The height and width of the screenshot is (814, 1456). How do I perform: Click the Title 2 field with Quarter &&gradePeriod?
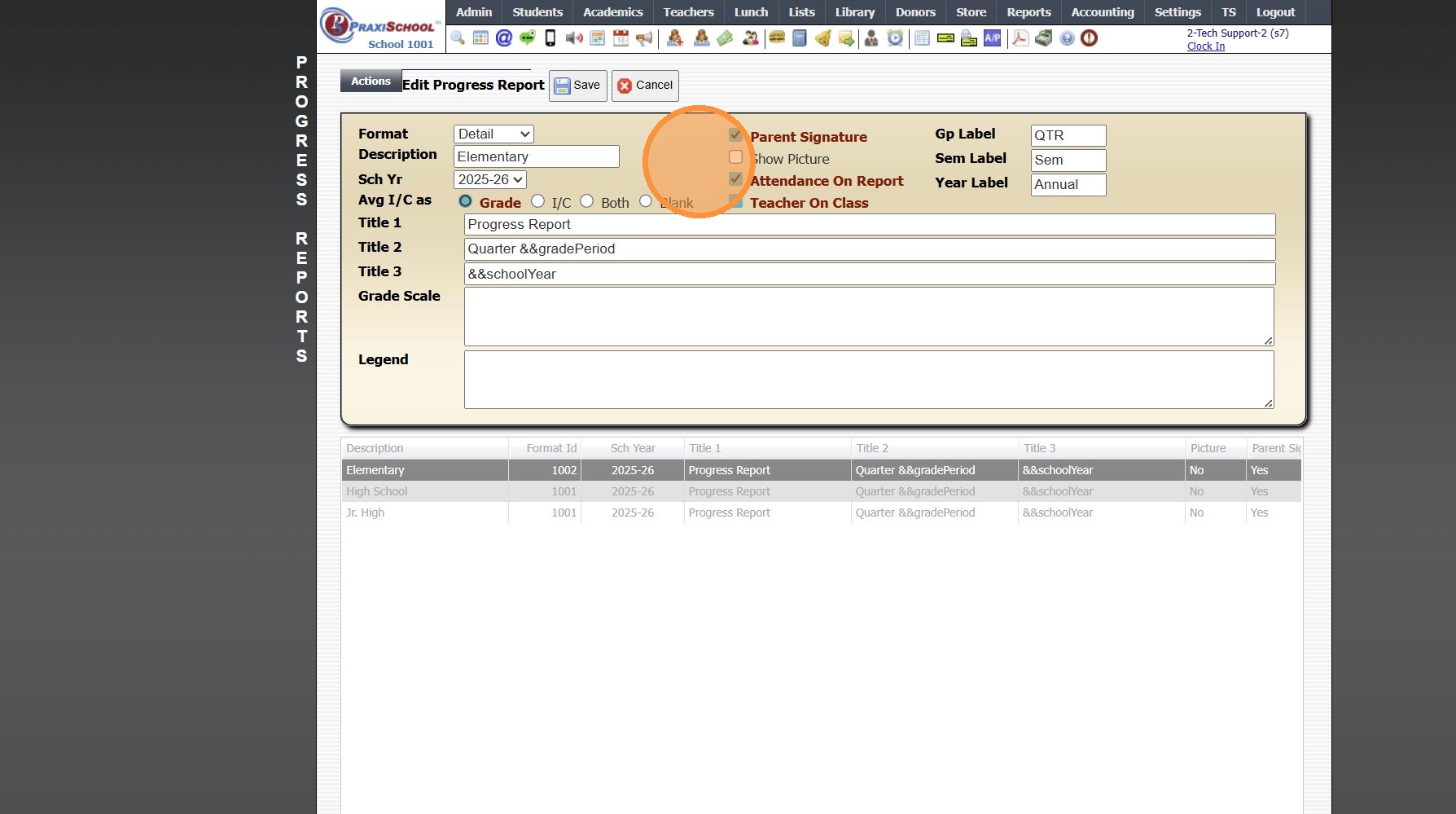pos(870,249)
